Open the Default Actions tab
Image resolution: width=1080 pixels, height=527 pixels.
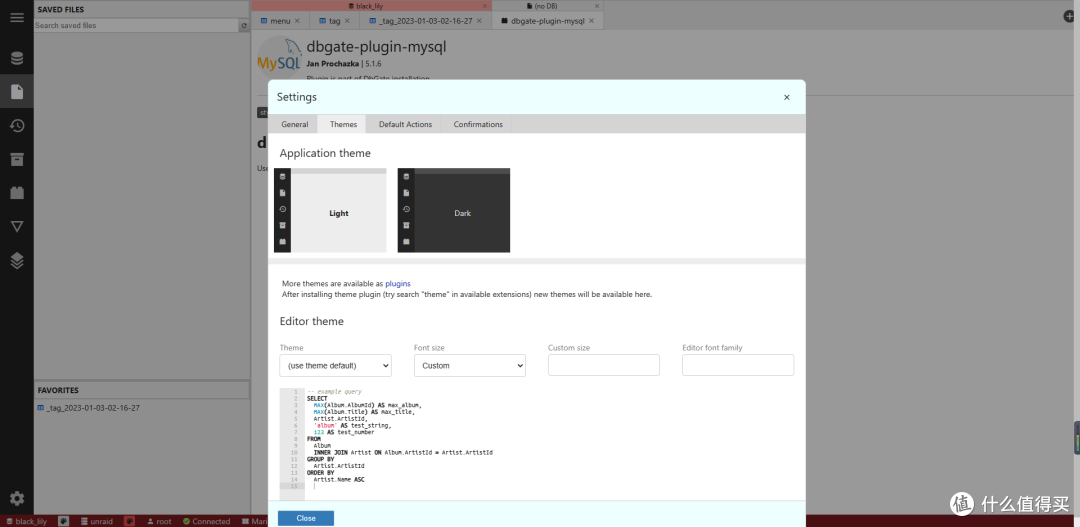(x=405, y=125)
